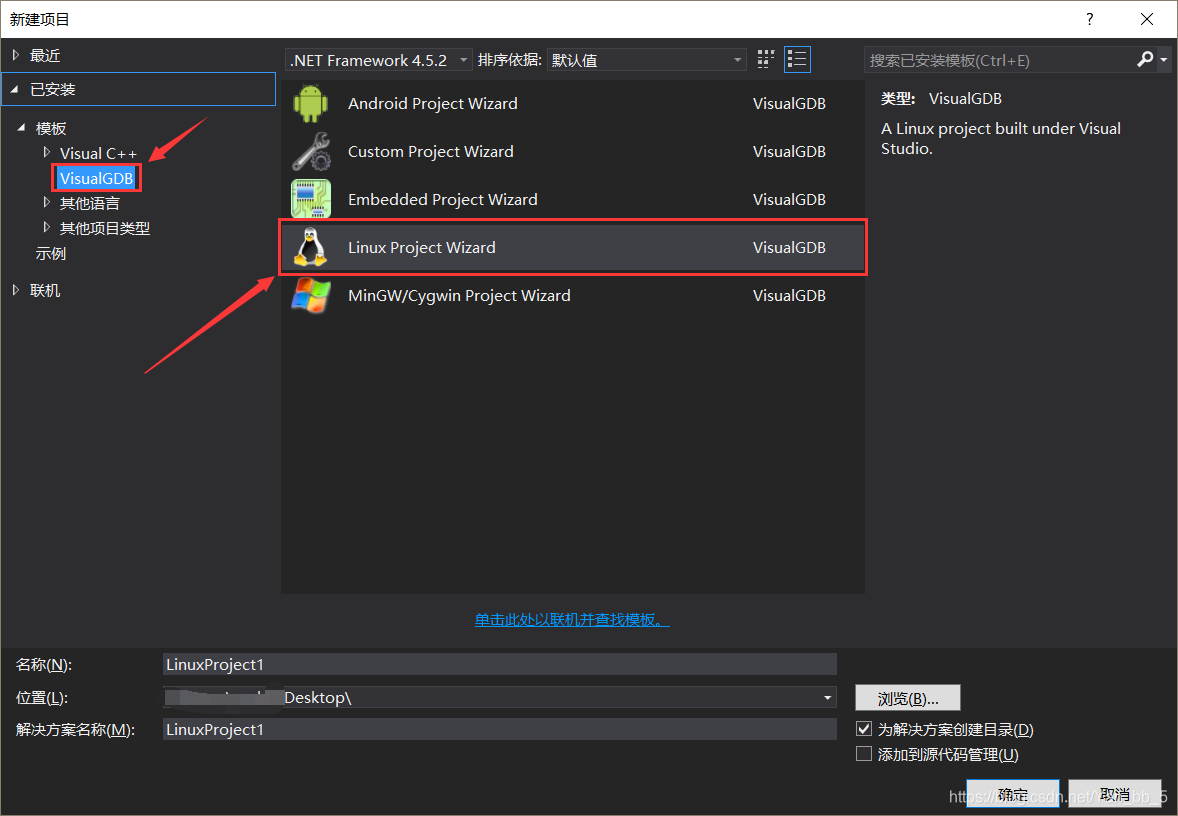Click the search magnifier icon

tap(1144, 59)
